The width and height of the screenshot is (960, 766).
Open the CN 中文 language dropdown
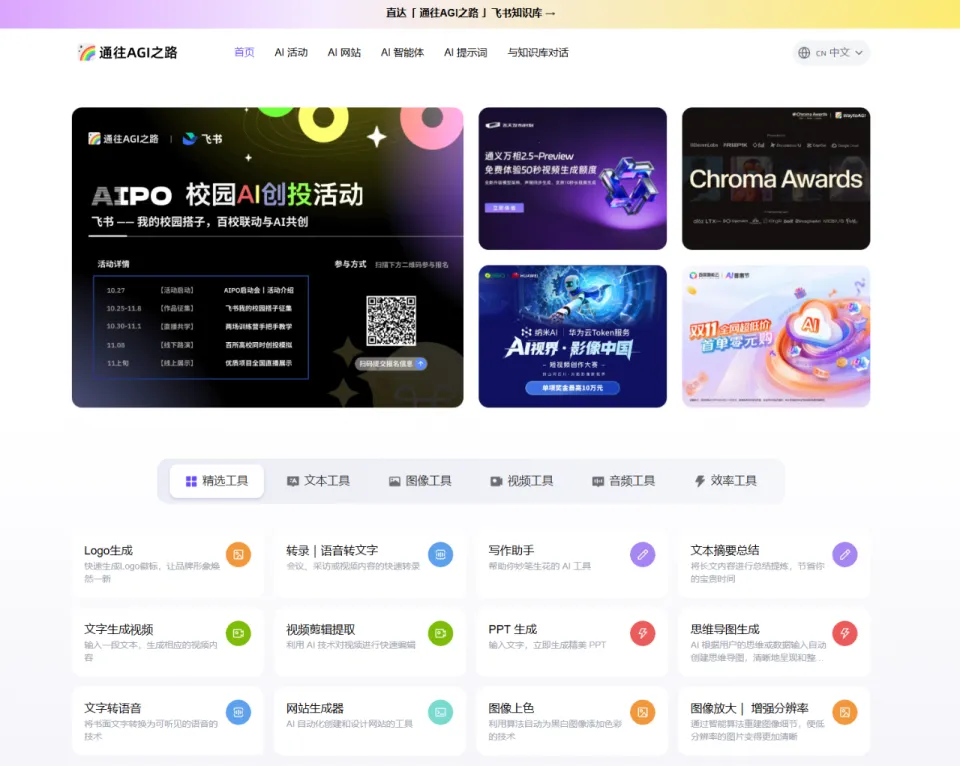833,53
